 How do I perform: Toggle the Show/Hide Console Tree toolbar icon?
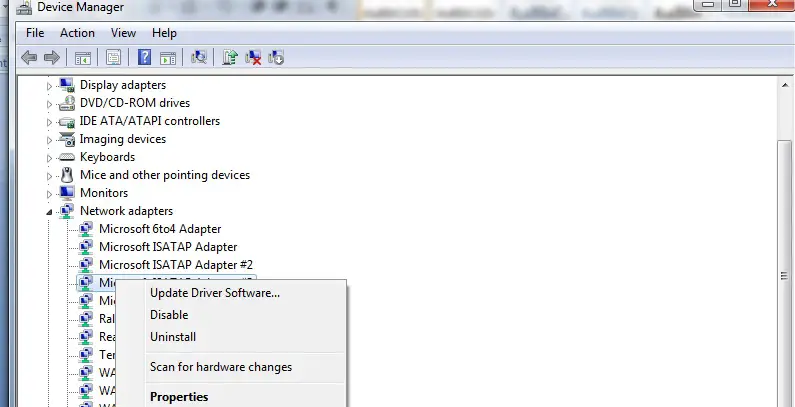[83, 58]
